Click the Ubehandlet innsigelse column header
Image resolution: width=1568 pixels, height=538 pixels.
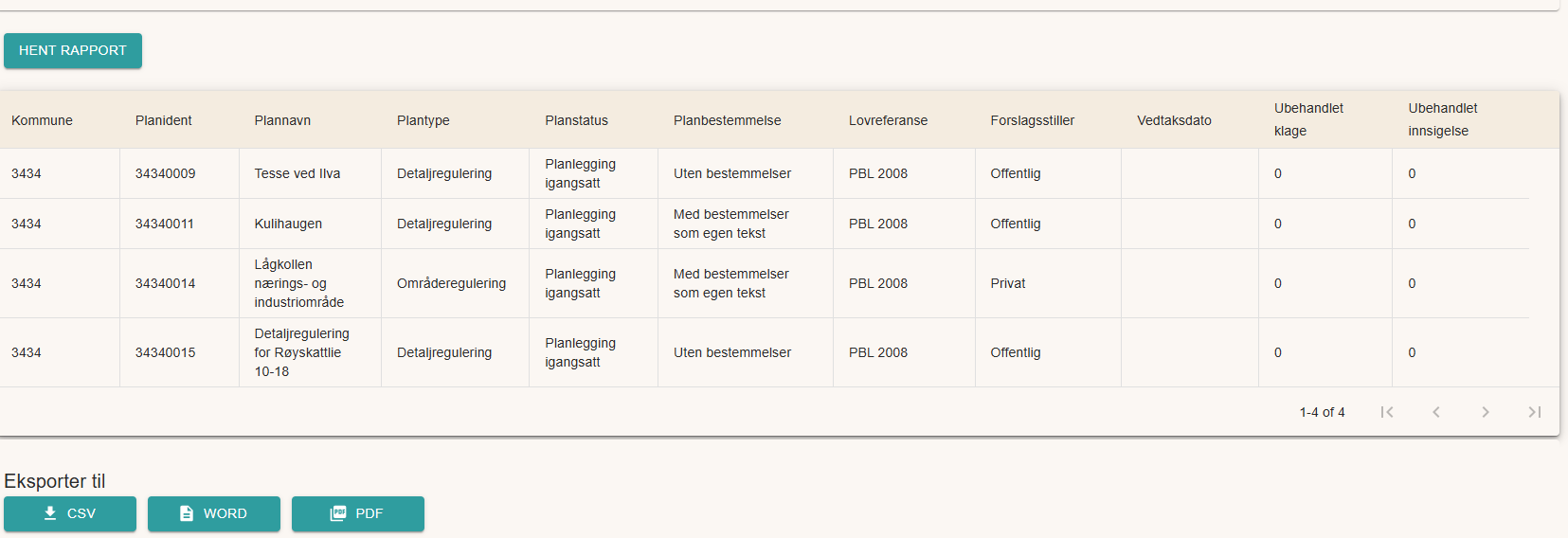(1442, 119)
